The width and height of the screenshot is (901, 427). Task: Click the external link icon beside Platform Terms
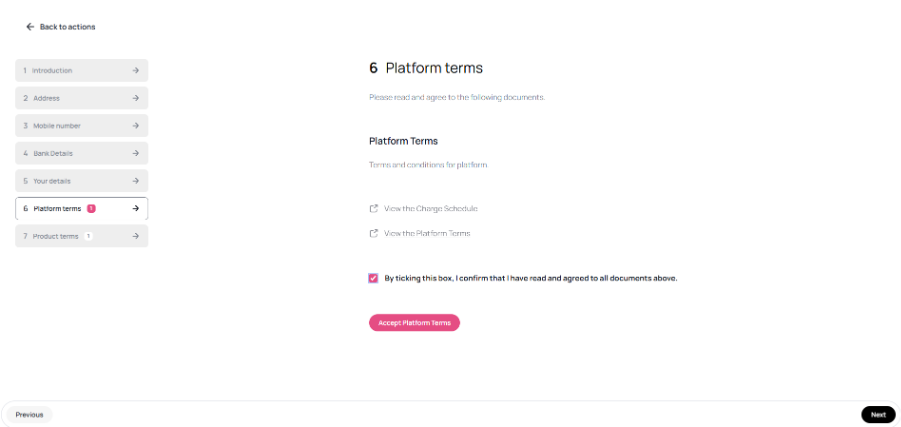click(x=374, y=233)
